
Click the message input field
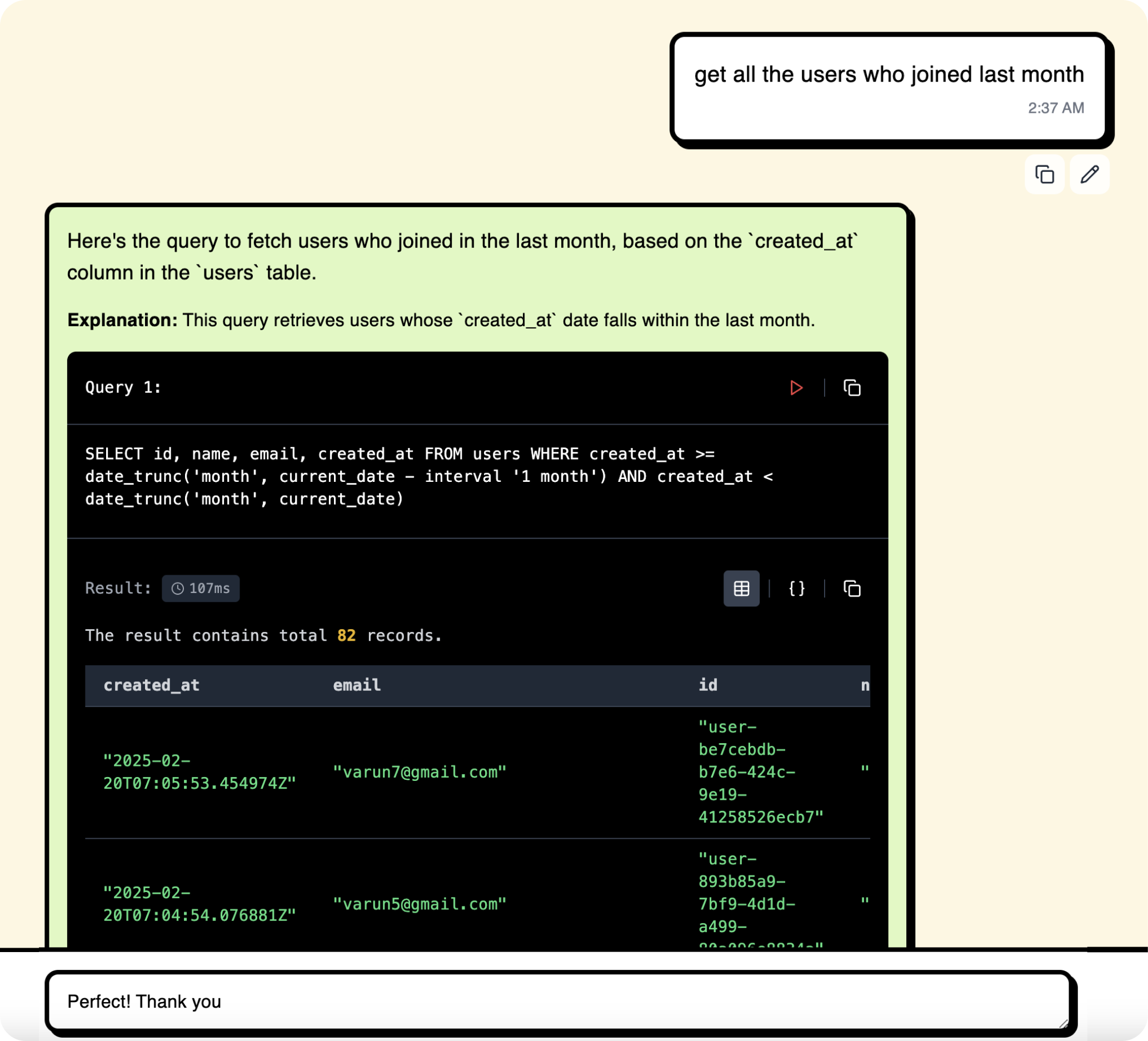[x=559, y=1001]
